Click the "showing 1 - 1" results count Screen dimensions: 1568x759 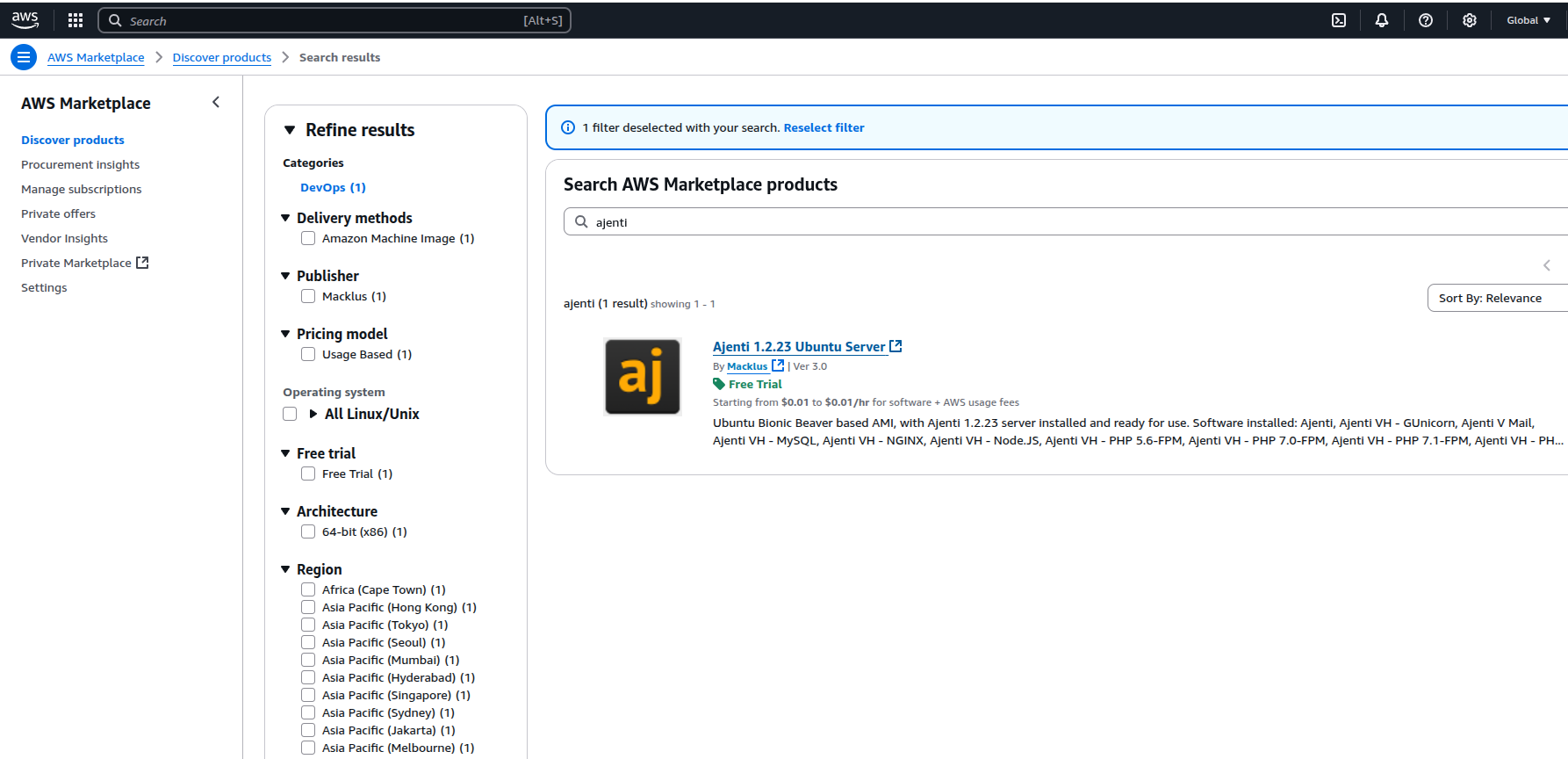coord(683,304)
